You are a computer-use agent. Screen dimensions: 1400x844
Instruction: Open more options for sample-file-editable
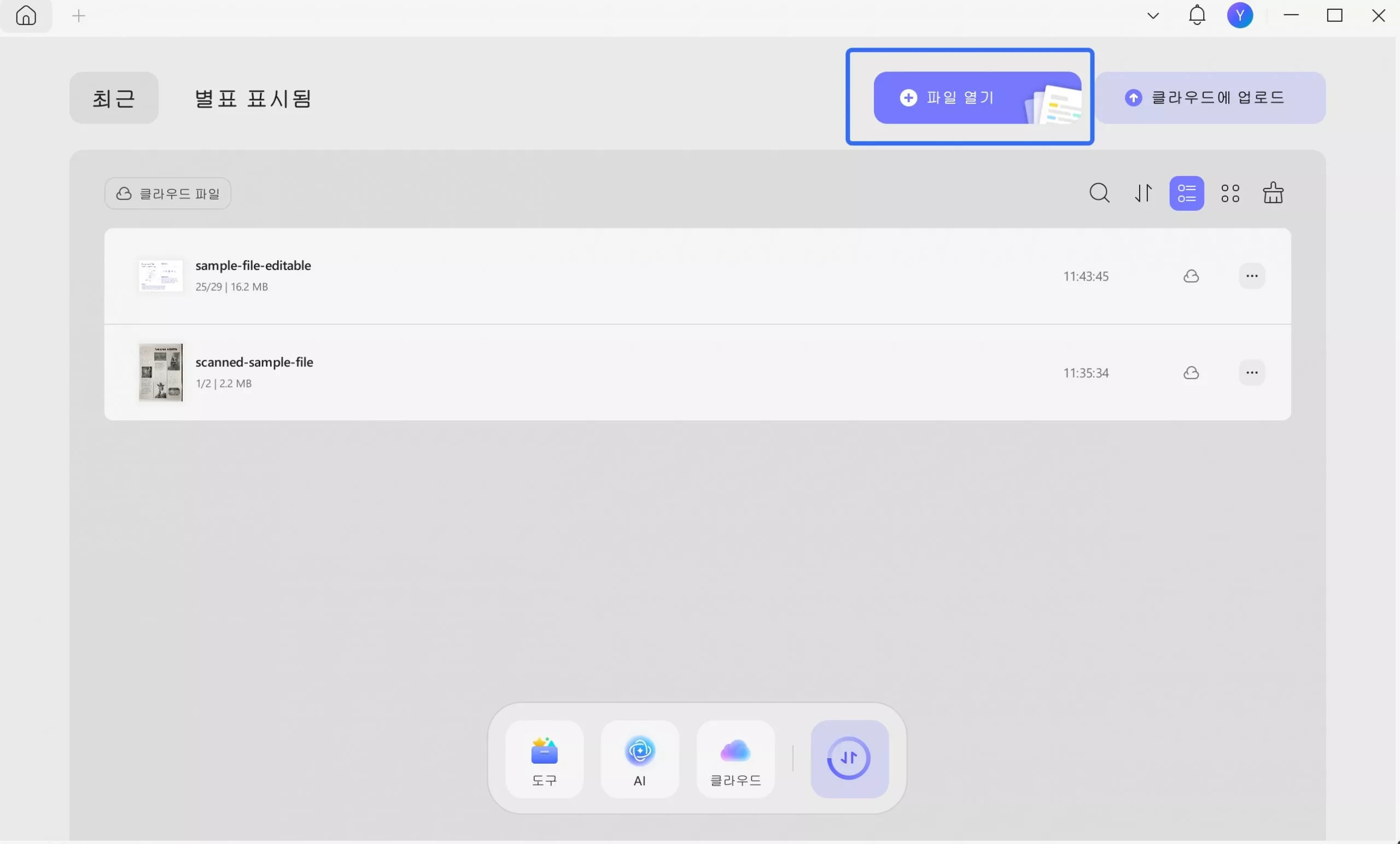(1251, 276)
